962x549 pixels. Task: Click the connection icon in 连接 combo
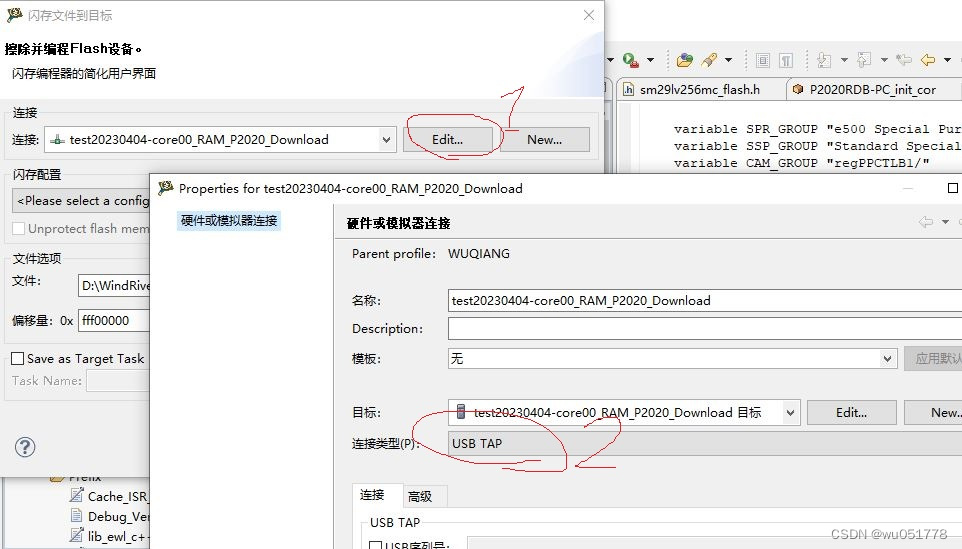[58, 140]
